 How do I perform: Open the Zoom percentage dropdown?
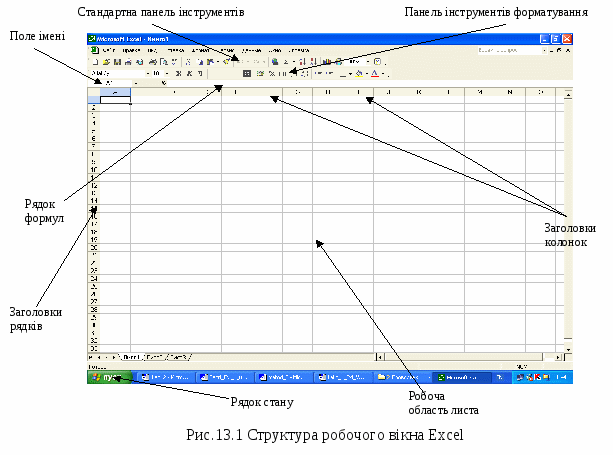tap(368, 62)
